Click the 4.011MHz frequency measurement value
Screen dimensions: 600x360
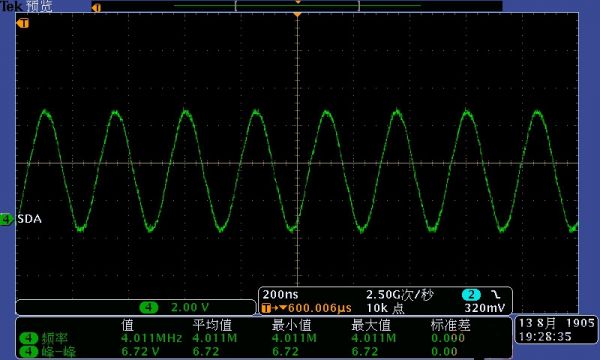click(152, 338)
